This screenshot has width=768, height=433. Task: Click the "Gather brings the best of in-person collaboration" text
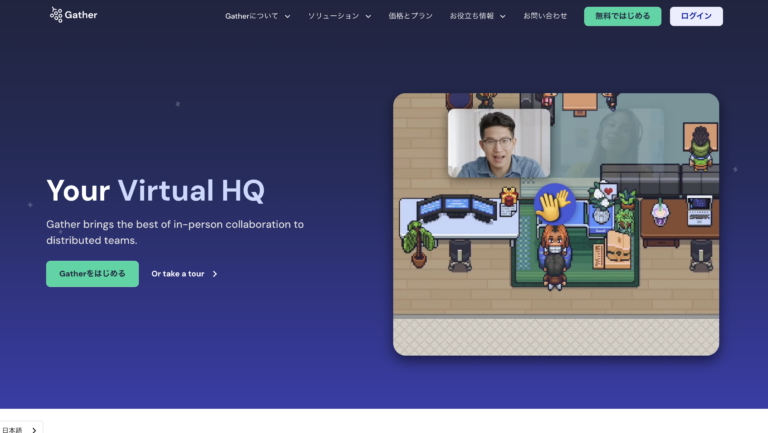coord(175,232)
